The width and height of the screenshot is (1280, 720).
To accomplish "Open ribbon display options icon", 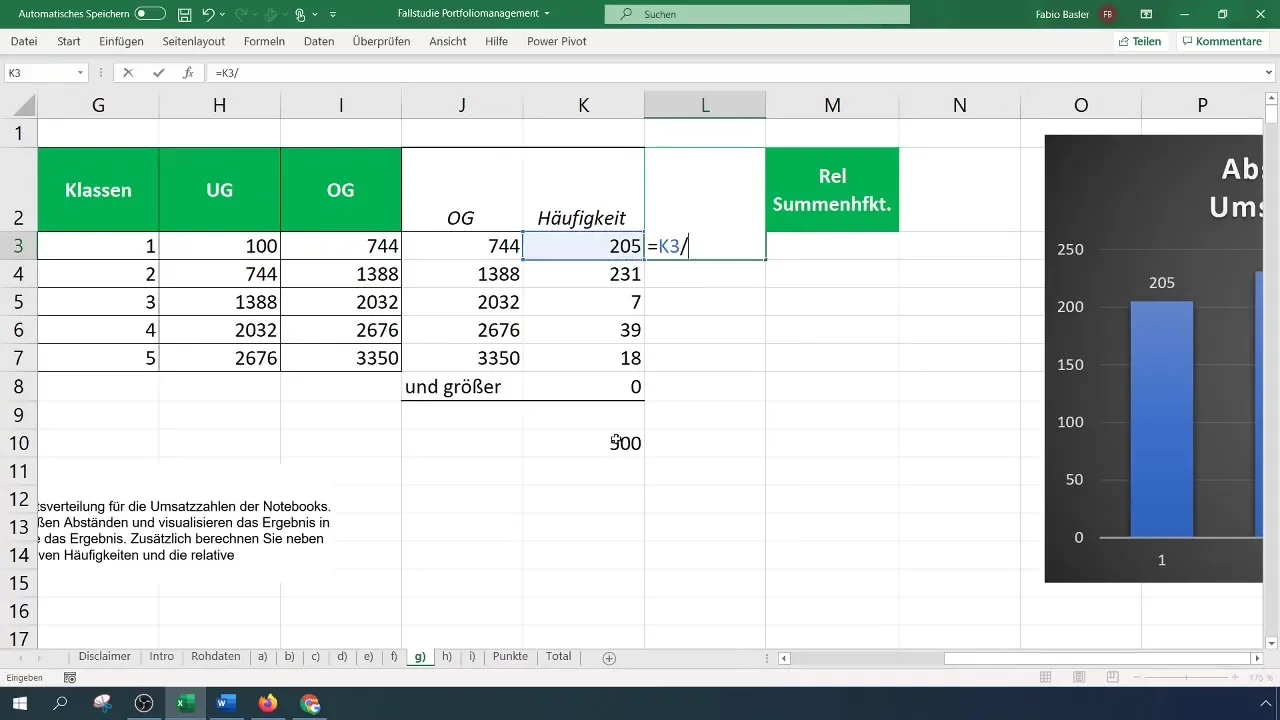I will click(x=1146, y=14).
